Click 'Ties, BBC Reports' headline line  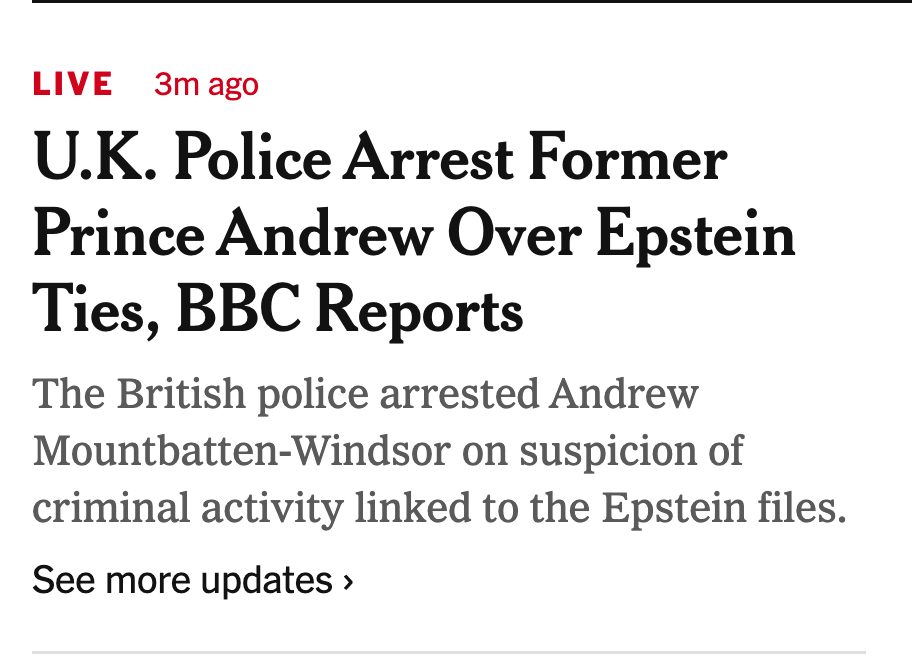pos(278,311)
